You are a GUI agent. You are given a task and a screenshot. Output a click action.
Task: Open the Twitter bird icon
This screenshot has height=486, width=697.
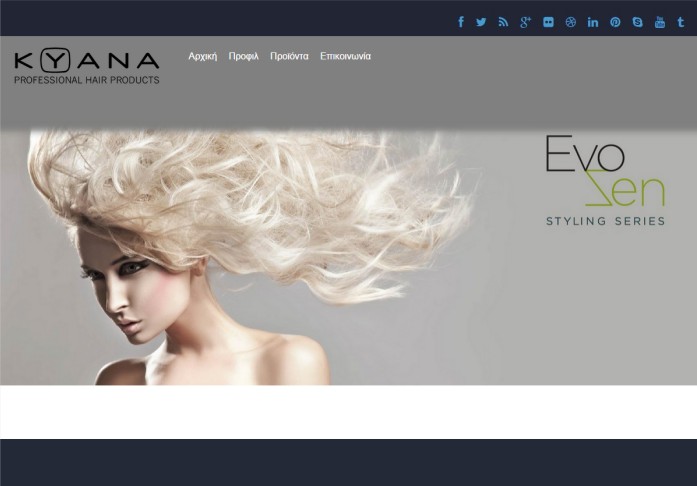pos(481,22)
